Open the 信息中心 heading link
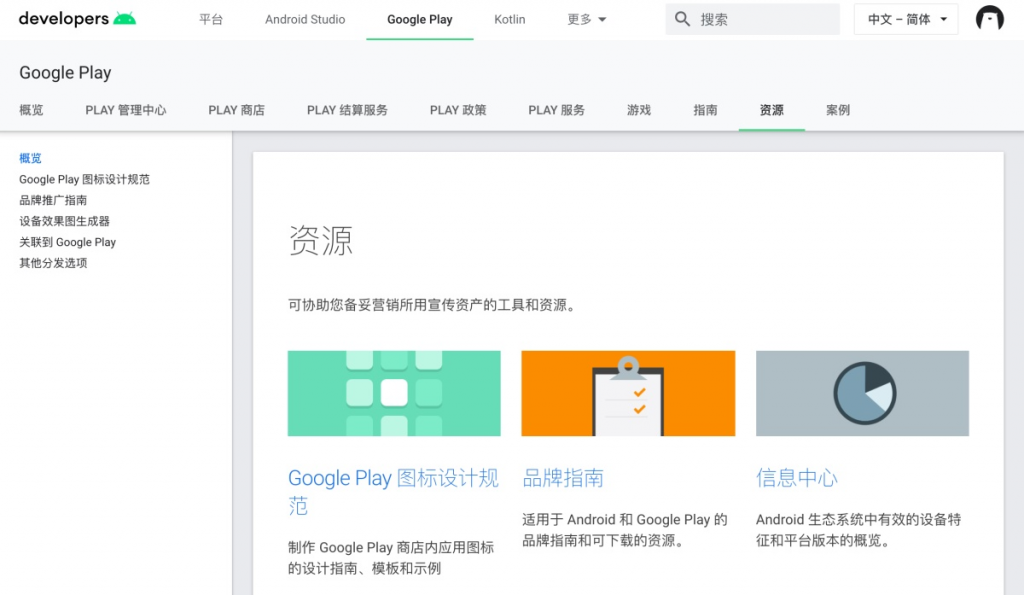Viewport: 1024px width, 595px height. coord(796,478)
